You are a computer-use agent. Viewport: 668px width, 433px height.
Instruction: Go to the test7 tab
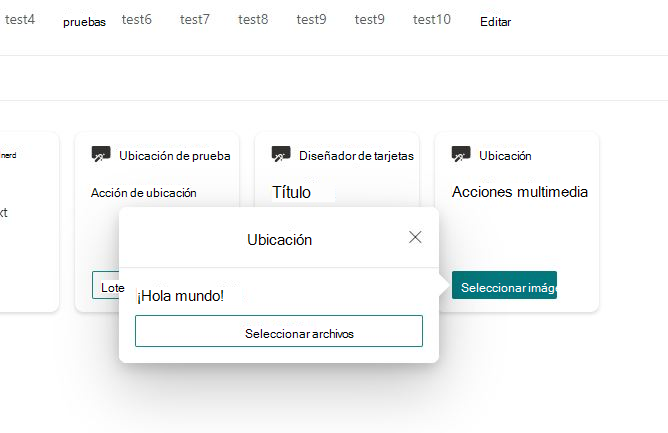[195, 20]
